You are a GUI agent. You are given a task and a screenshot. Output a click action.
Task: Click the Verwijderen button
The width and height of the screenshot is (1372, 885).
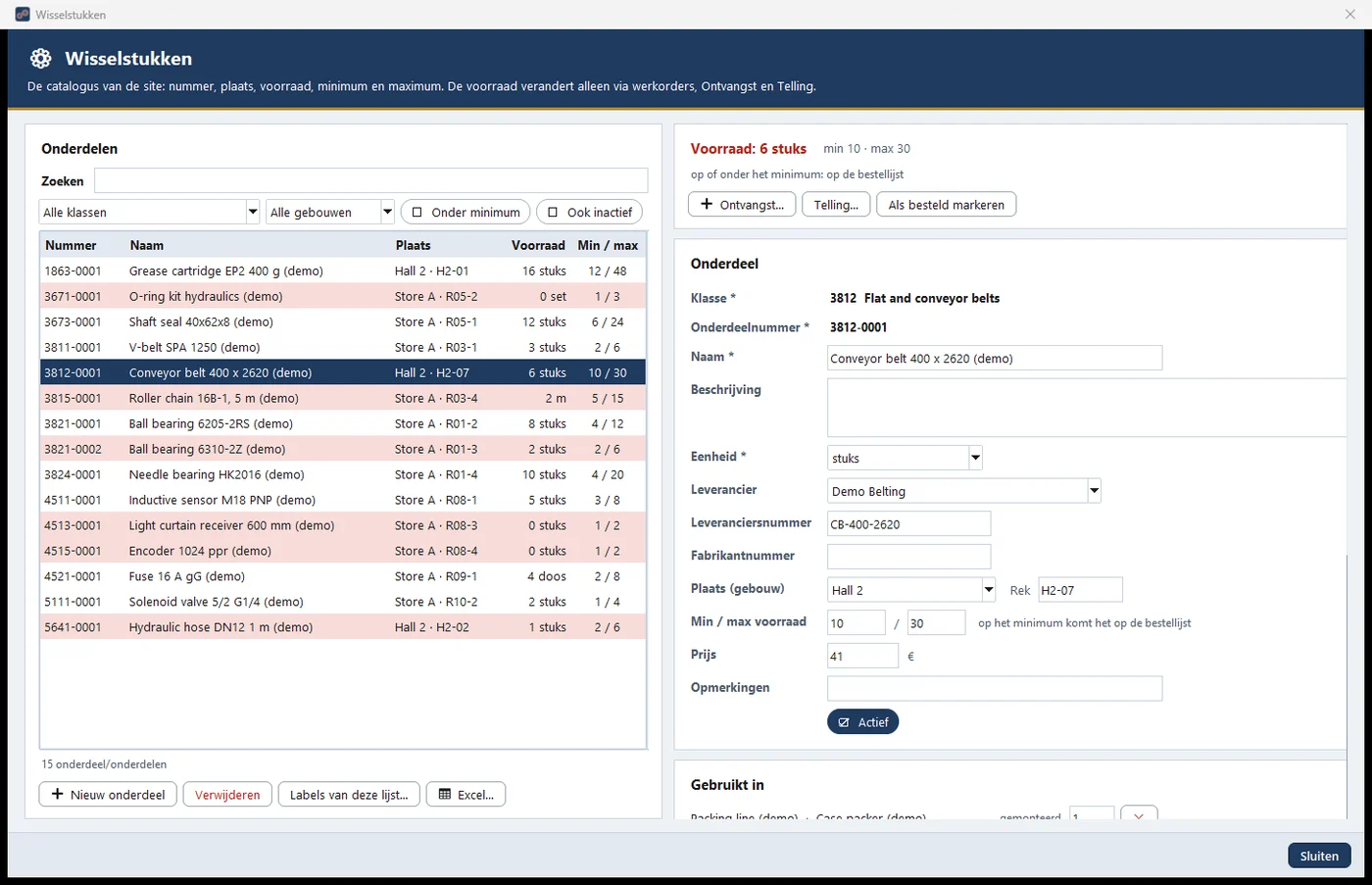click(x=227, y=794)
